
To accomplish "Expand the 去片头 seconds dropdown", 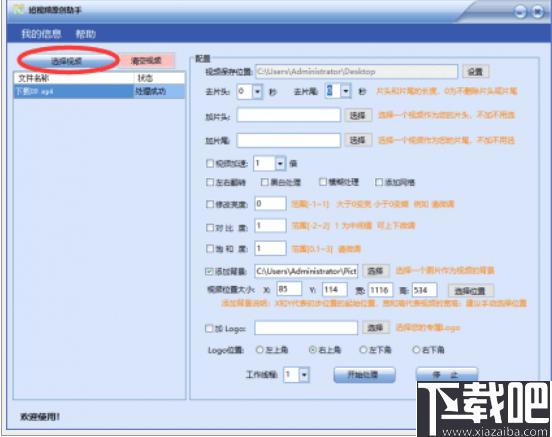I will point(257,92).
